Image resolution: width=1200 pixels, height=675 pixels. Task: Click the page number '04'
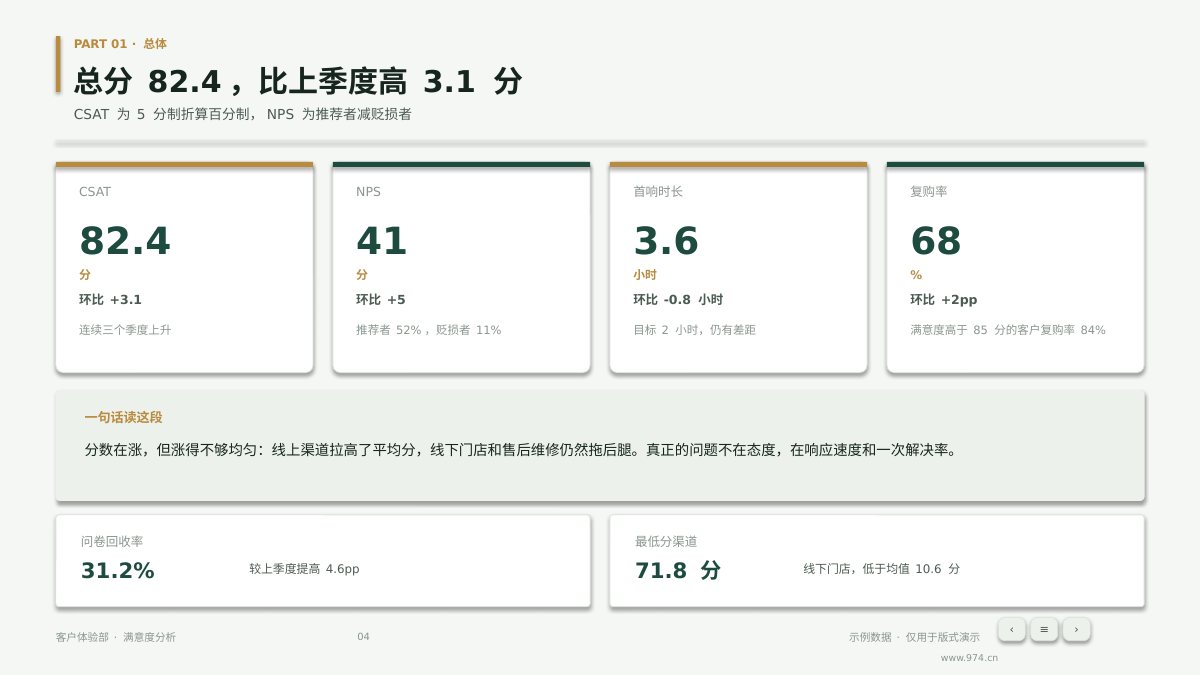363,636
